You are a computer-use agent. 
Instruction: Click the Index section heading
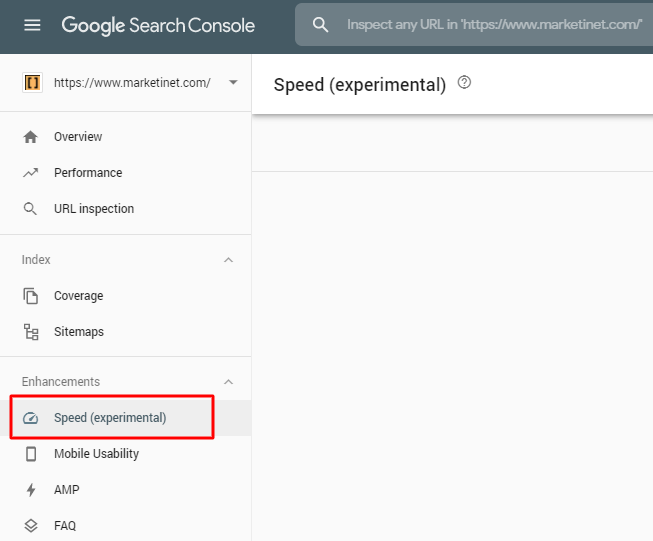tap(36, 259)
